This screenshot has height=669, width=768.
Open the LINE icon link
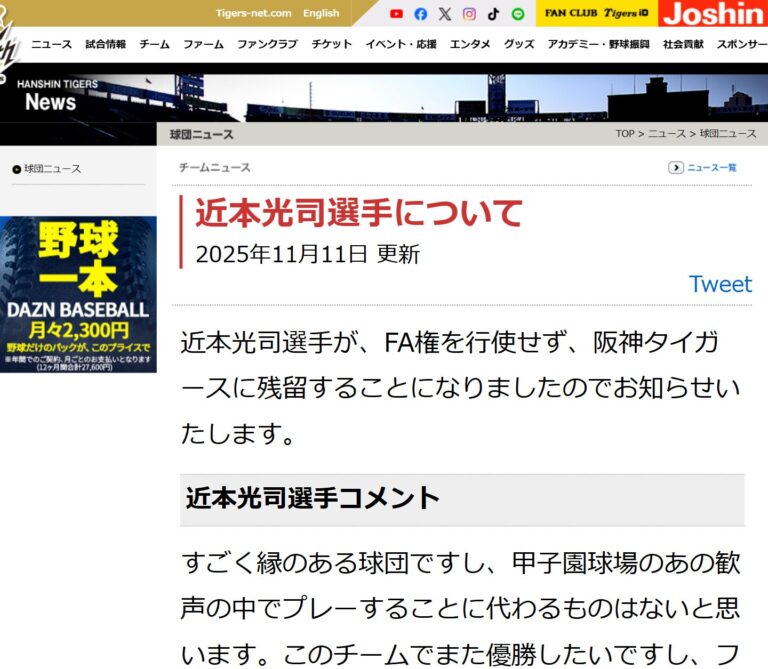point(517,14)
